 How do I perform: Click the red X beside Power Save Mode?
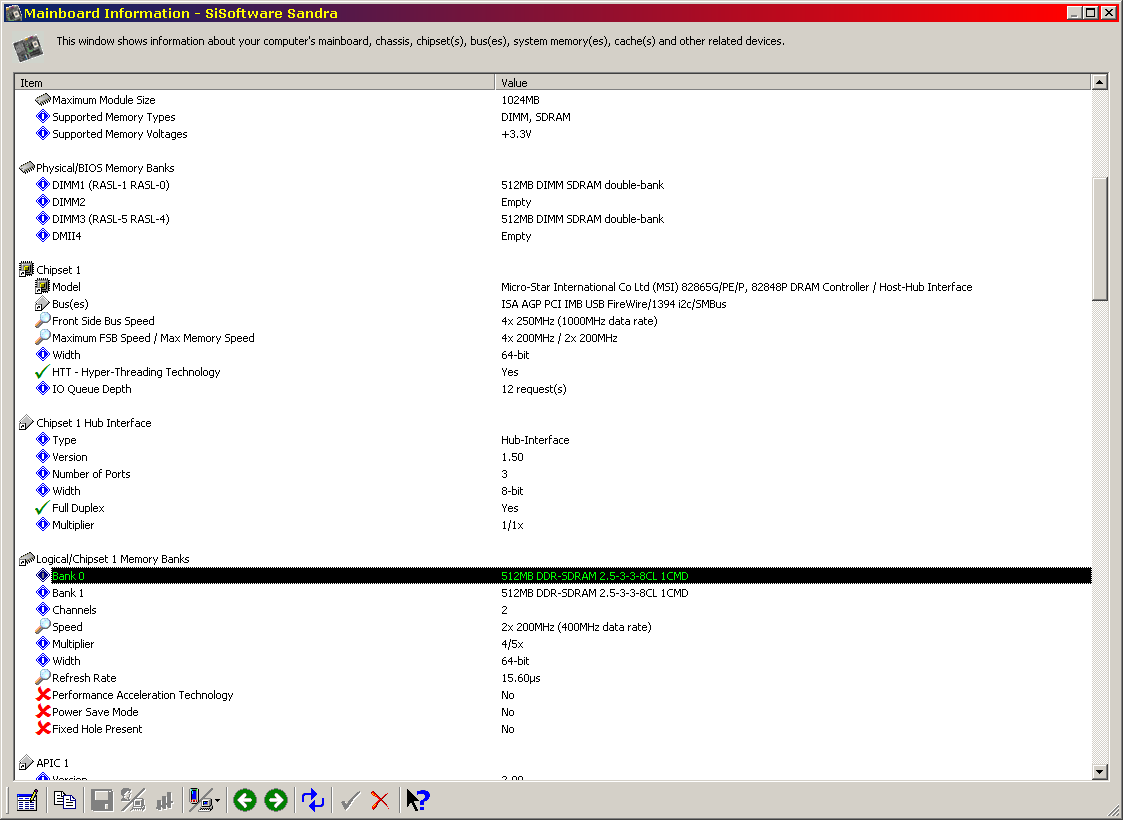[x=43, y=712]
